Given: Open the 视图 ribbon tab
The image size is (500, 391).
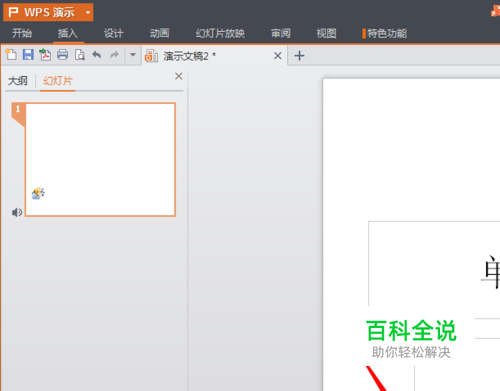Looking at the screenshot, I should click(326, 33).
